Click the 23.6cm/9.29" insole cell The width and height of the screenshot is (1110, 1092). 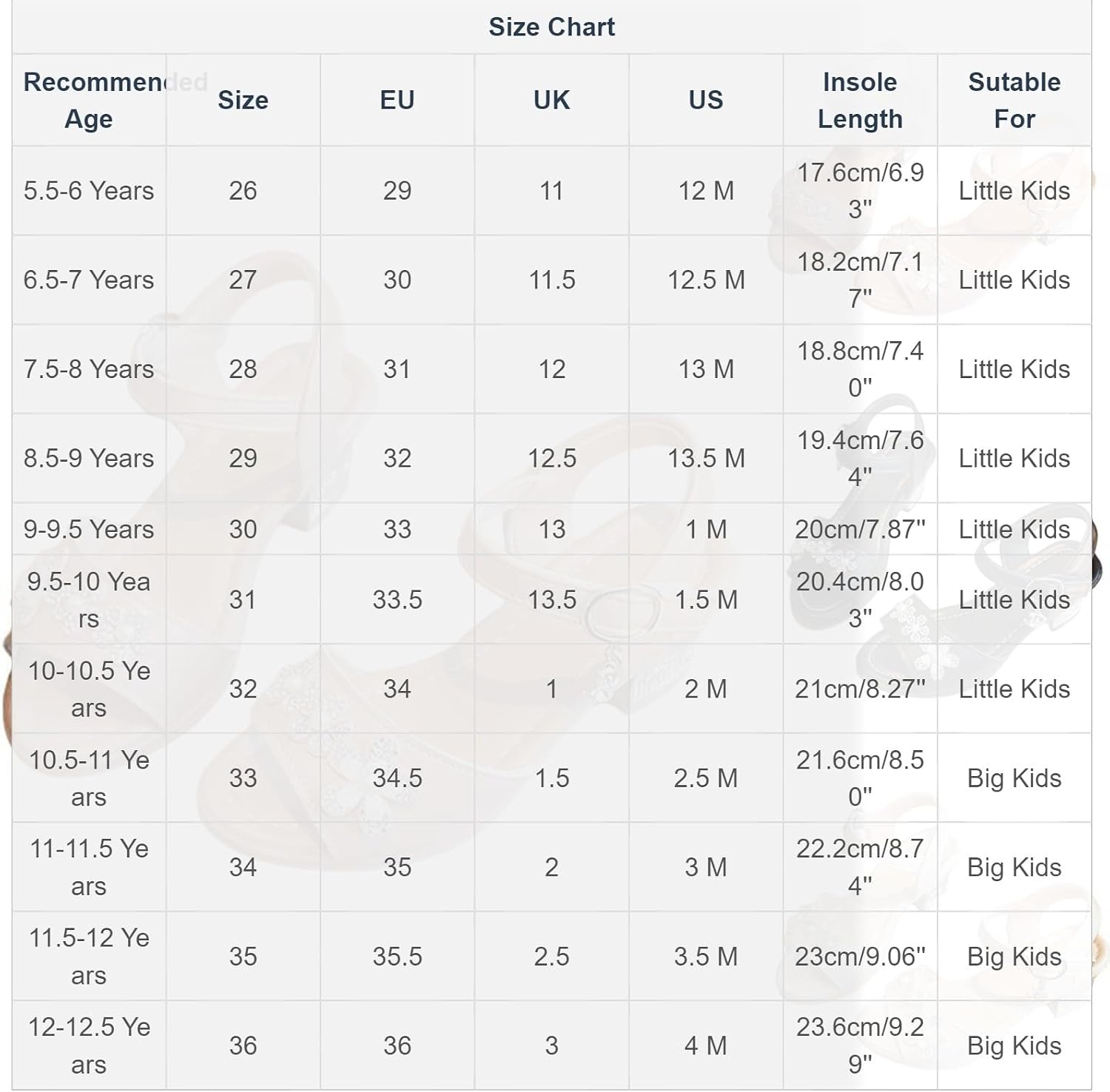coord(860,1045)
